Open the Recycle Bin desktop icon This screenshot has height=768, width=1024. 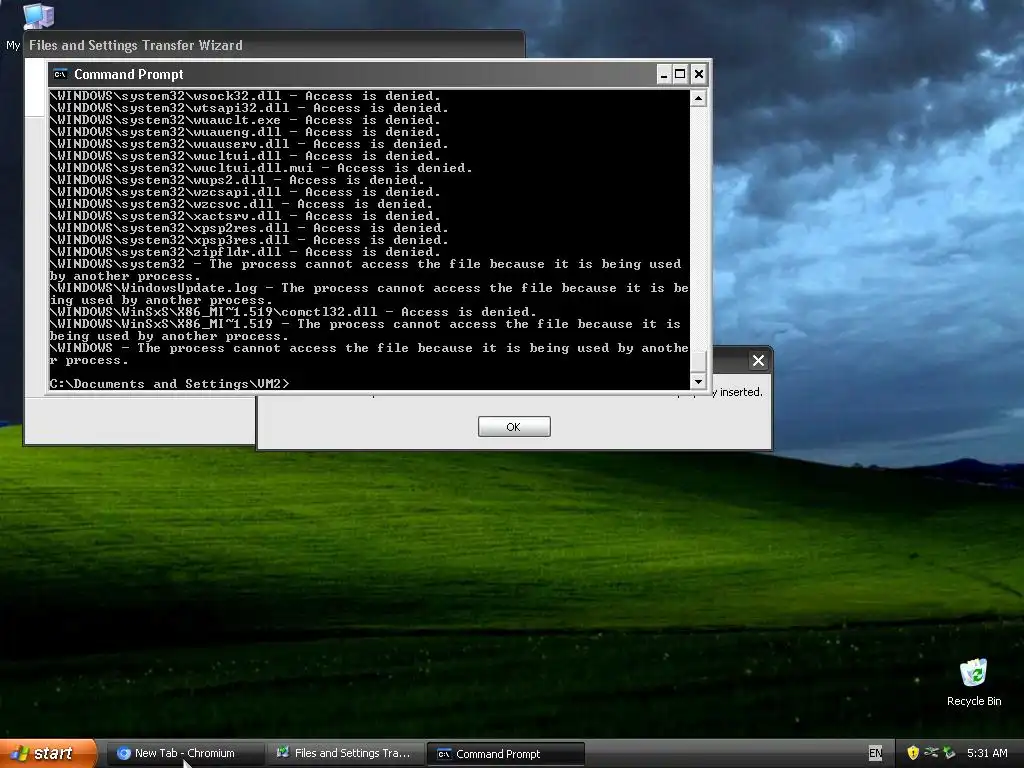tap(974, 682)
